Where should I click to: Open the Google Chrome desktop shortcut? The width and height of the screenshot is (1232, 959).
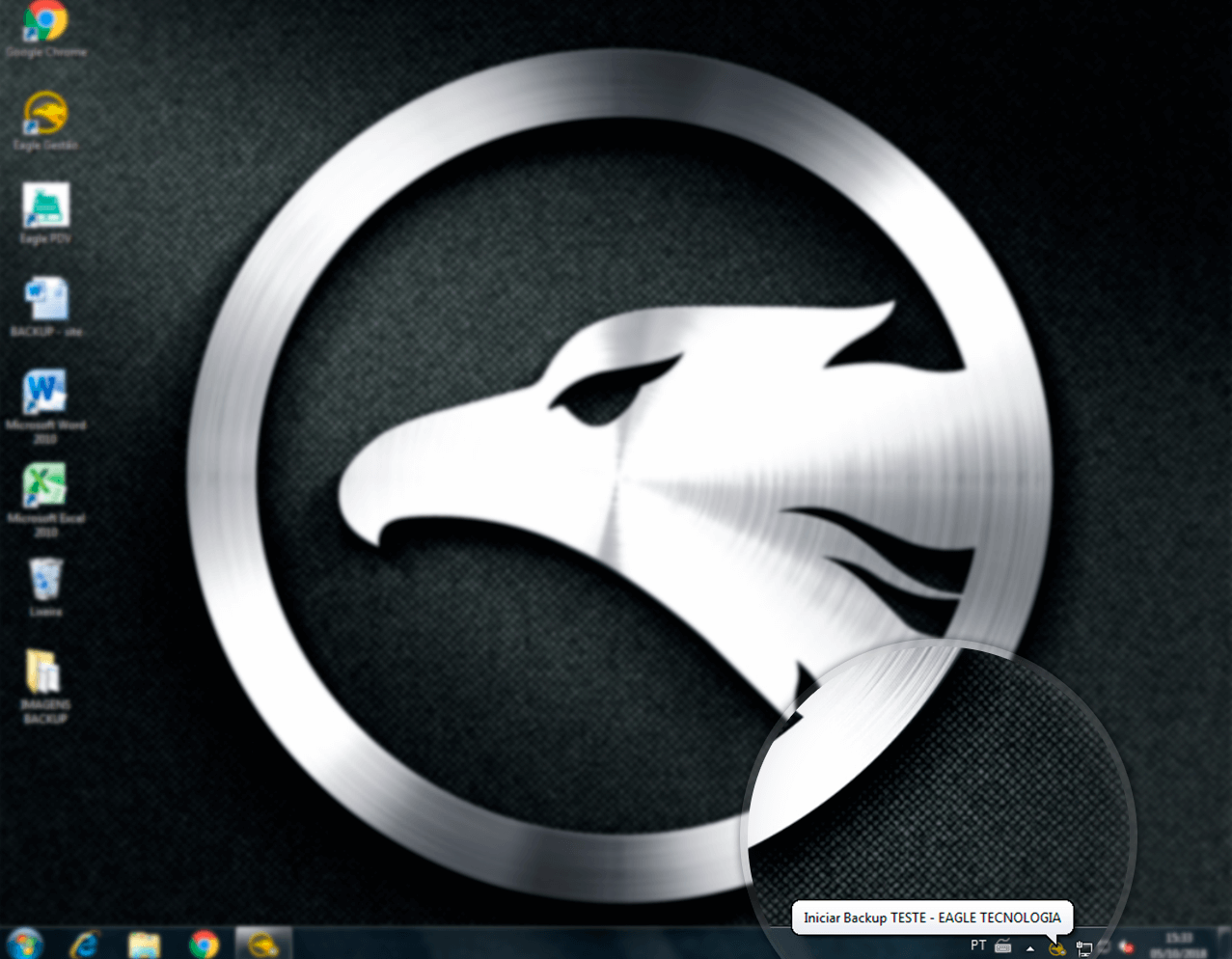click(x=45, y=29)
